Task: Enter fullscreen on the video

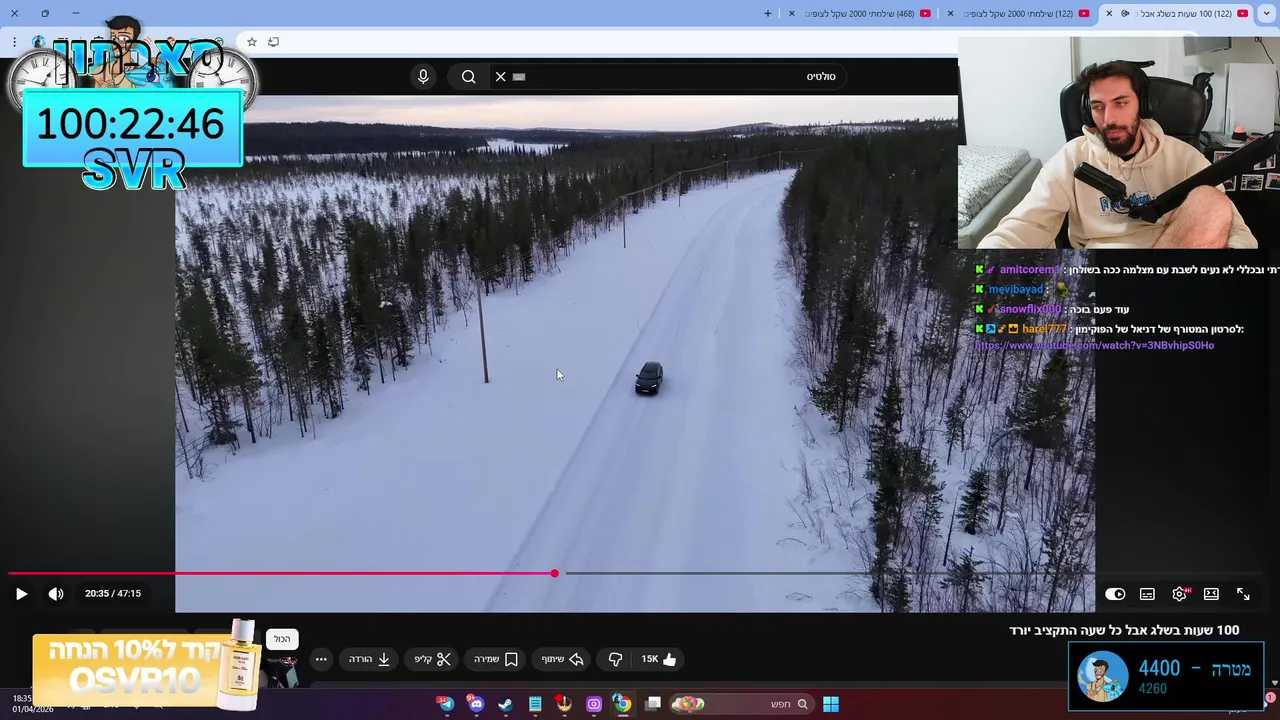Action: 1243,594
